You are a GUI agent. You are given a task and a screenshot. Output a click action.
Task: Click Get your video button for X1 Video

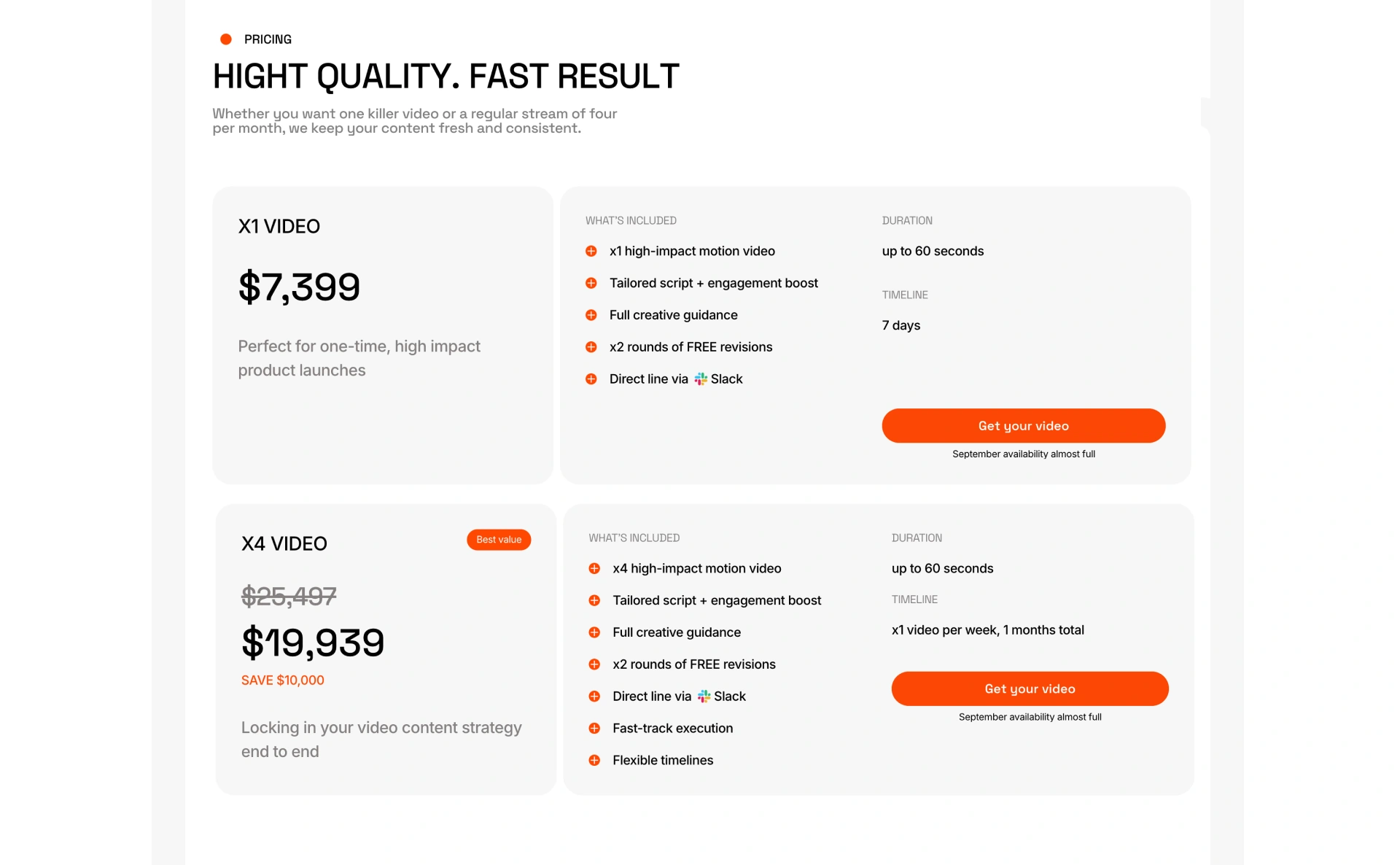pos(1023,426)
